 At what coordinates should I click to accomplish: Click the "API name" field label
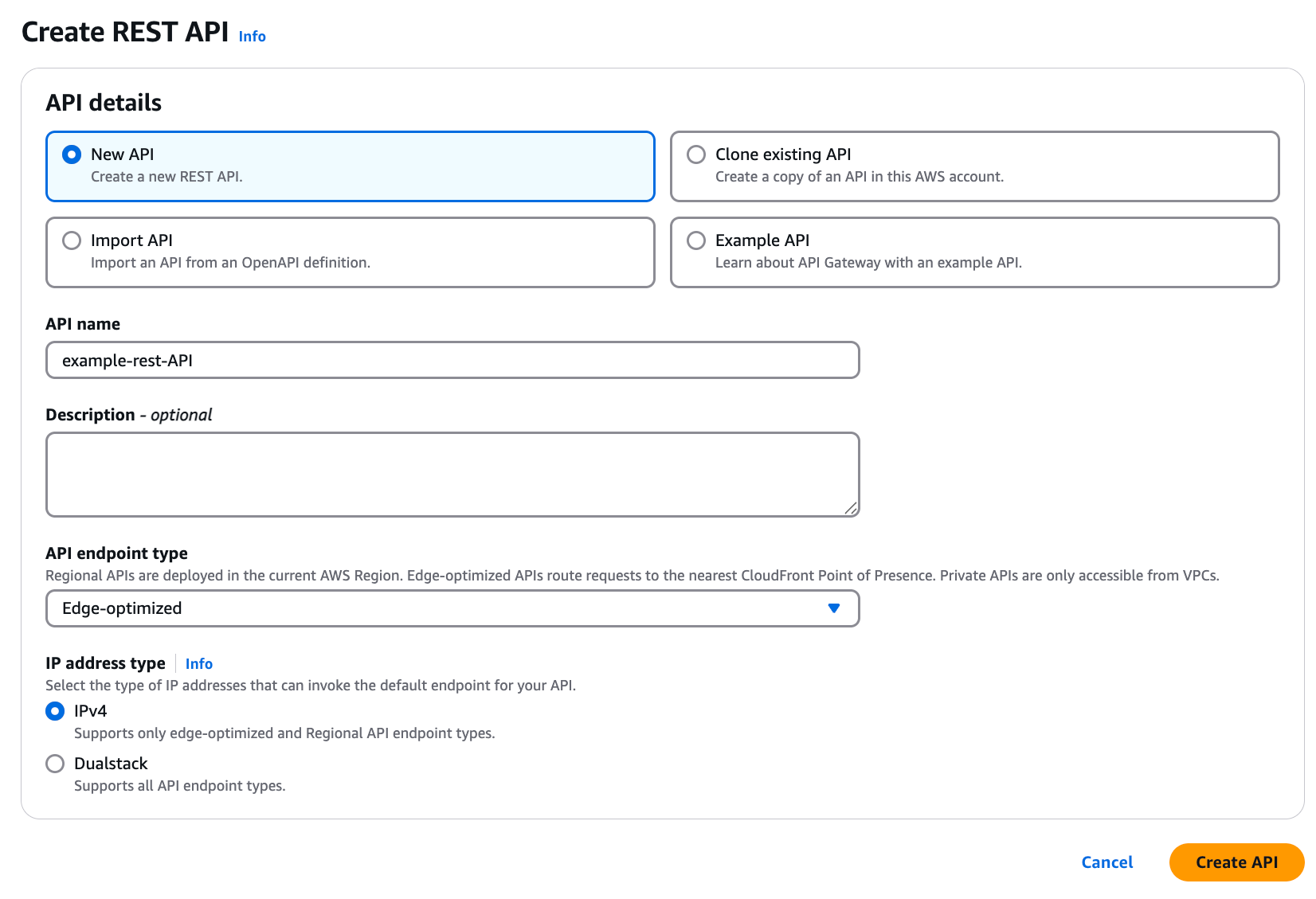[83, 324]
